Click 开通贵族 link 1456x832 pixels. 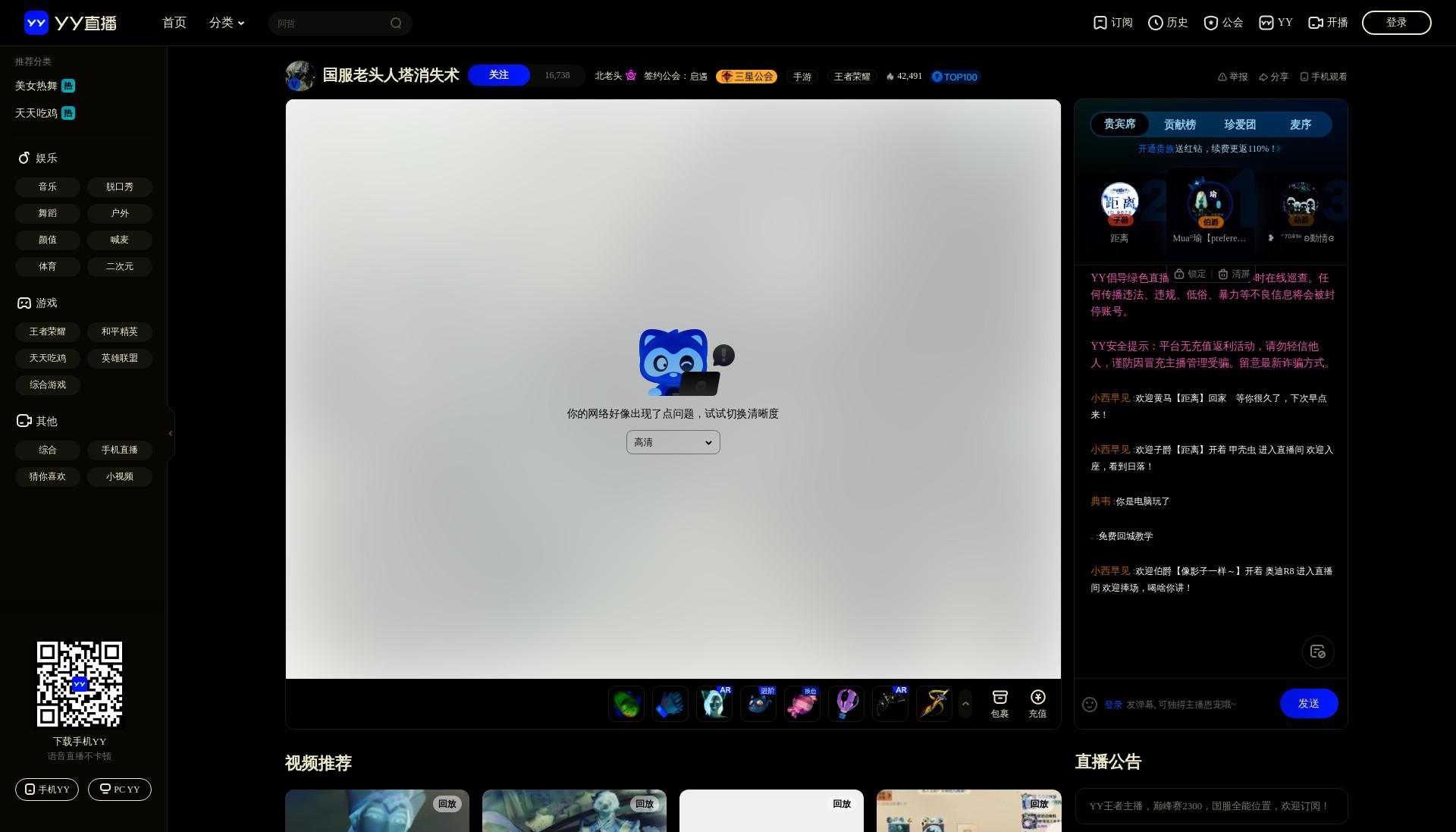pos(1156,149)
